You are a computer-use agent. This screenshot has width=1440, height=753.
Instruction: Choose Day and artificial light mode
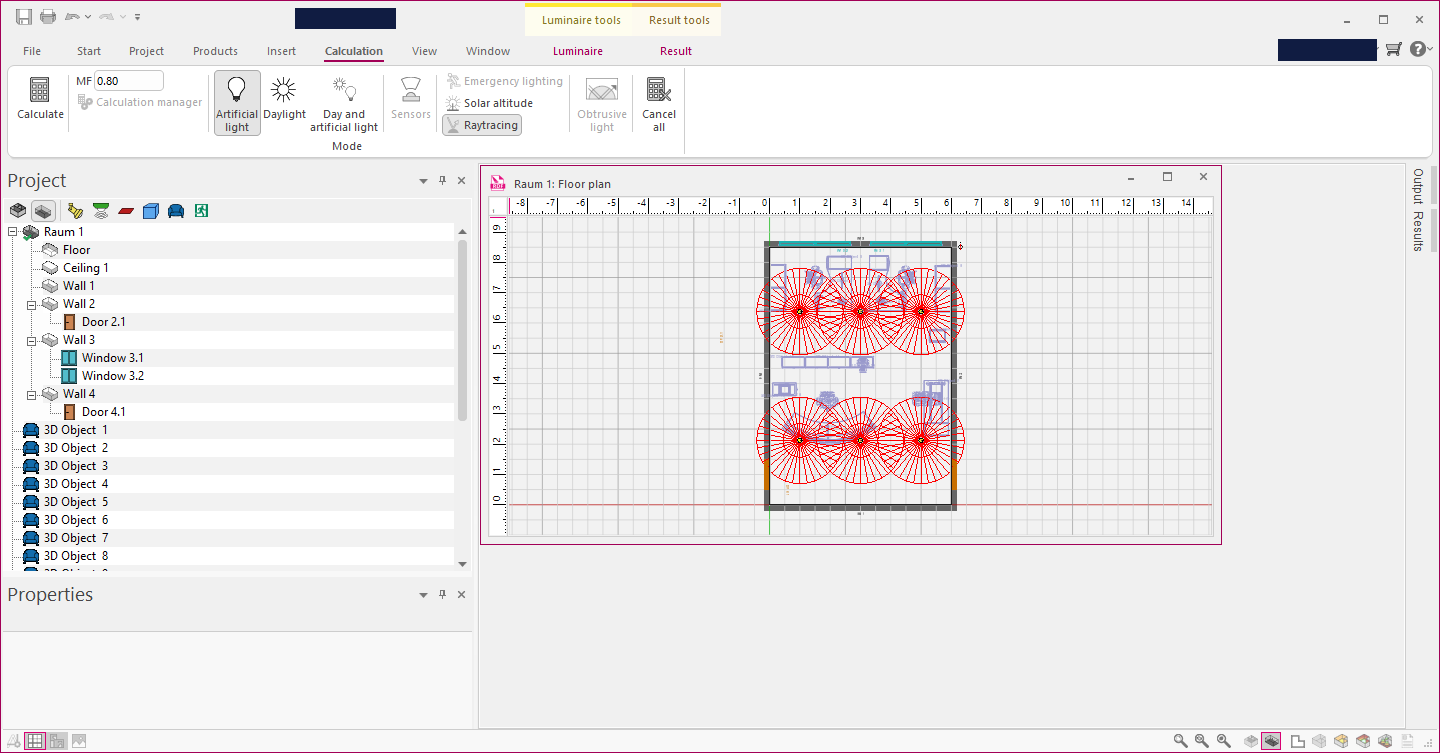tap(344, 103)
